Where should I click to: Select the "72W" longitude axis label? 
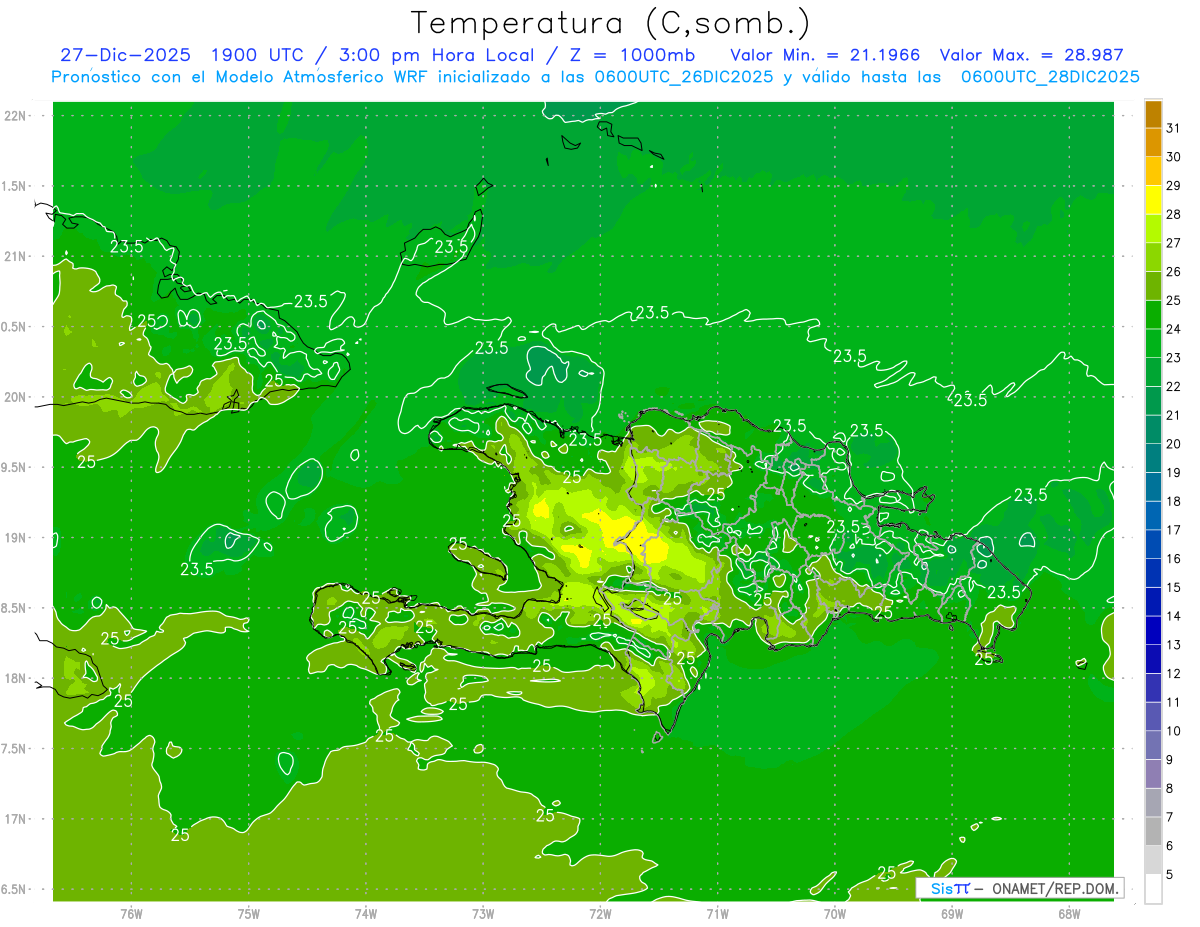click(x=600, y=913)
